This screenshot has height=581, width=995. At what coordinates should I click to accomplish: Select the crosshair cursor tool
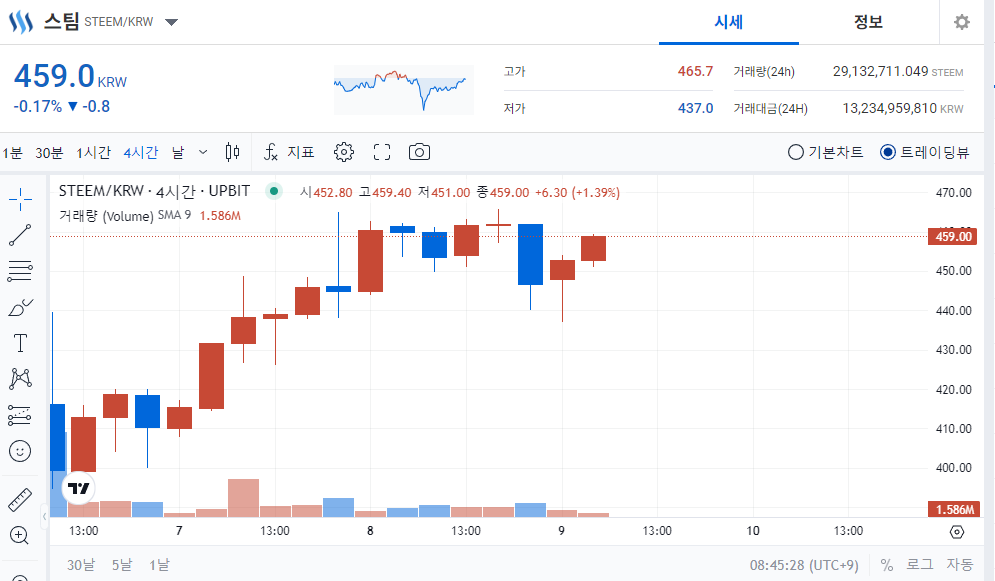click(20, 199)
